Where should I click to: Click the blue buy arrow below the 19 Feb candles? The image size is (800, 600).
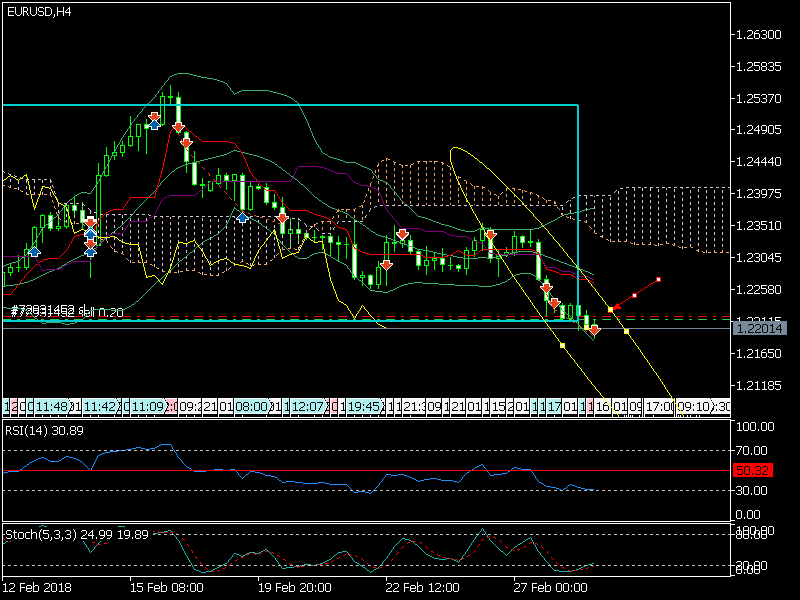coord(242,217)
